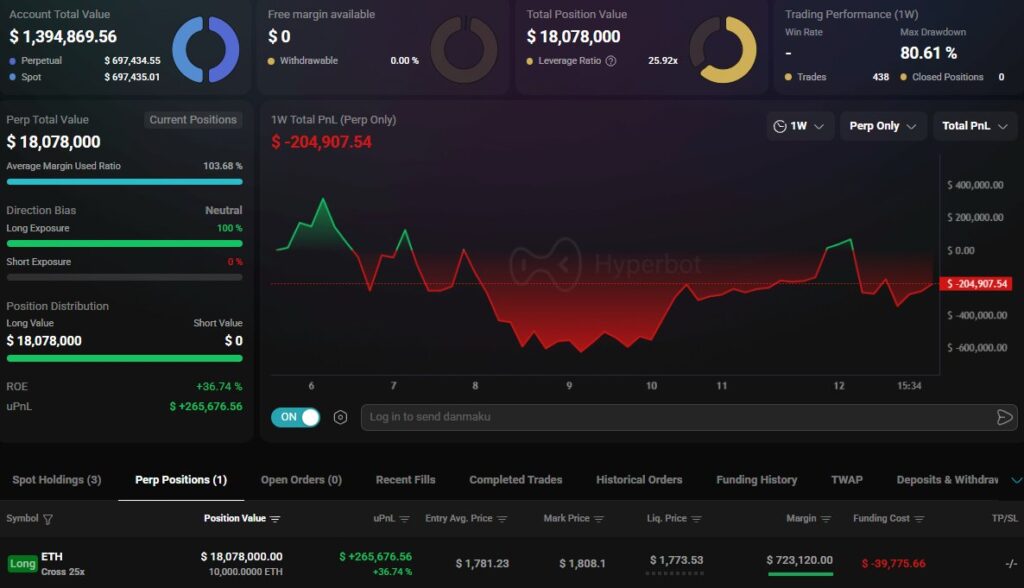Sort by Liq. Price column icon
The width and height of the screenshot is (1024, 588).
[696, 519]
